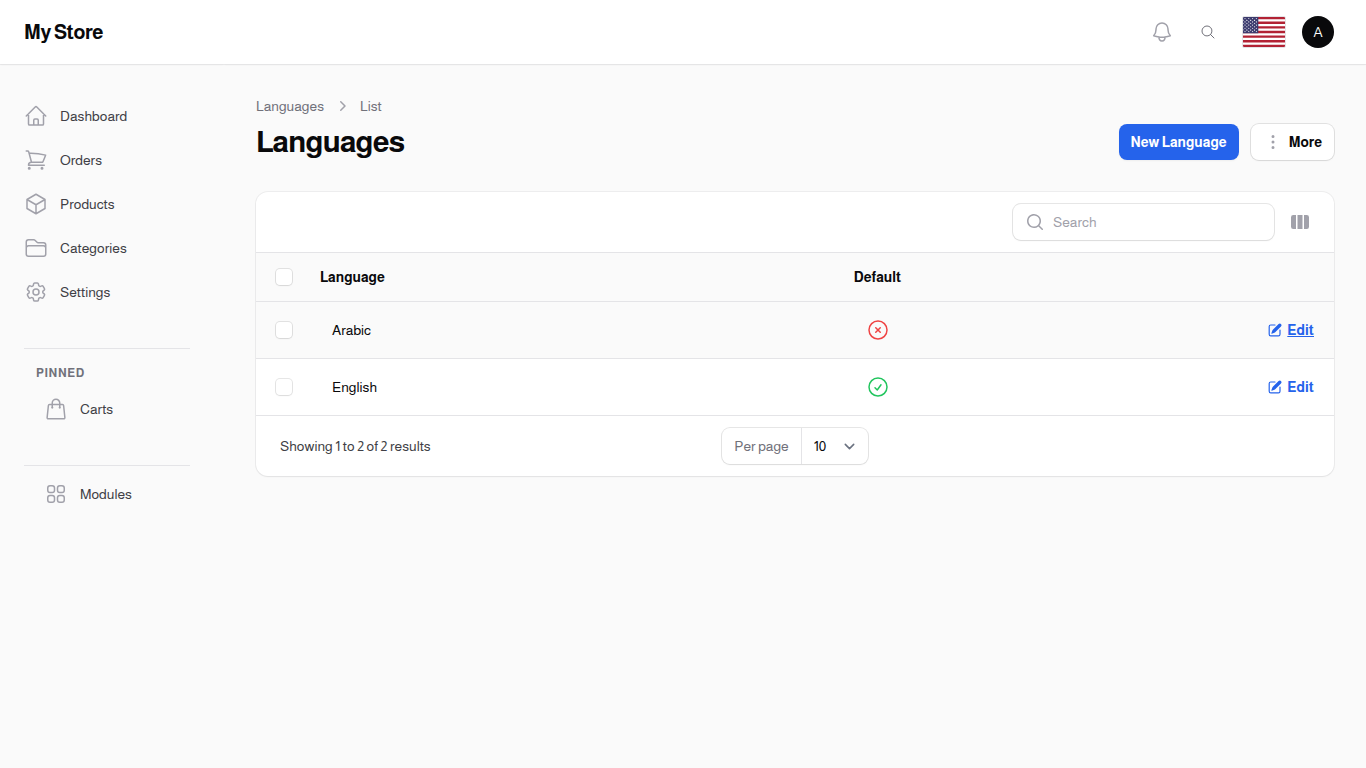Open the Categories section from the sidebar
The height and width of the screenshot is (768, 1366).
[x=93, y=248]
